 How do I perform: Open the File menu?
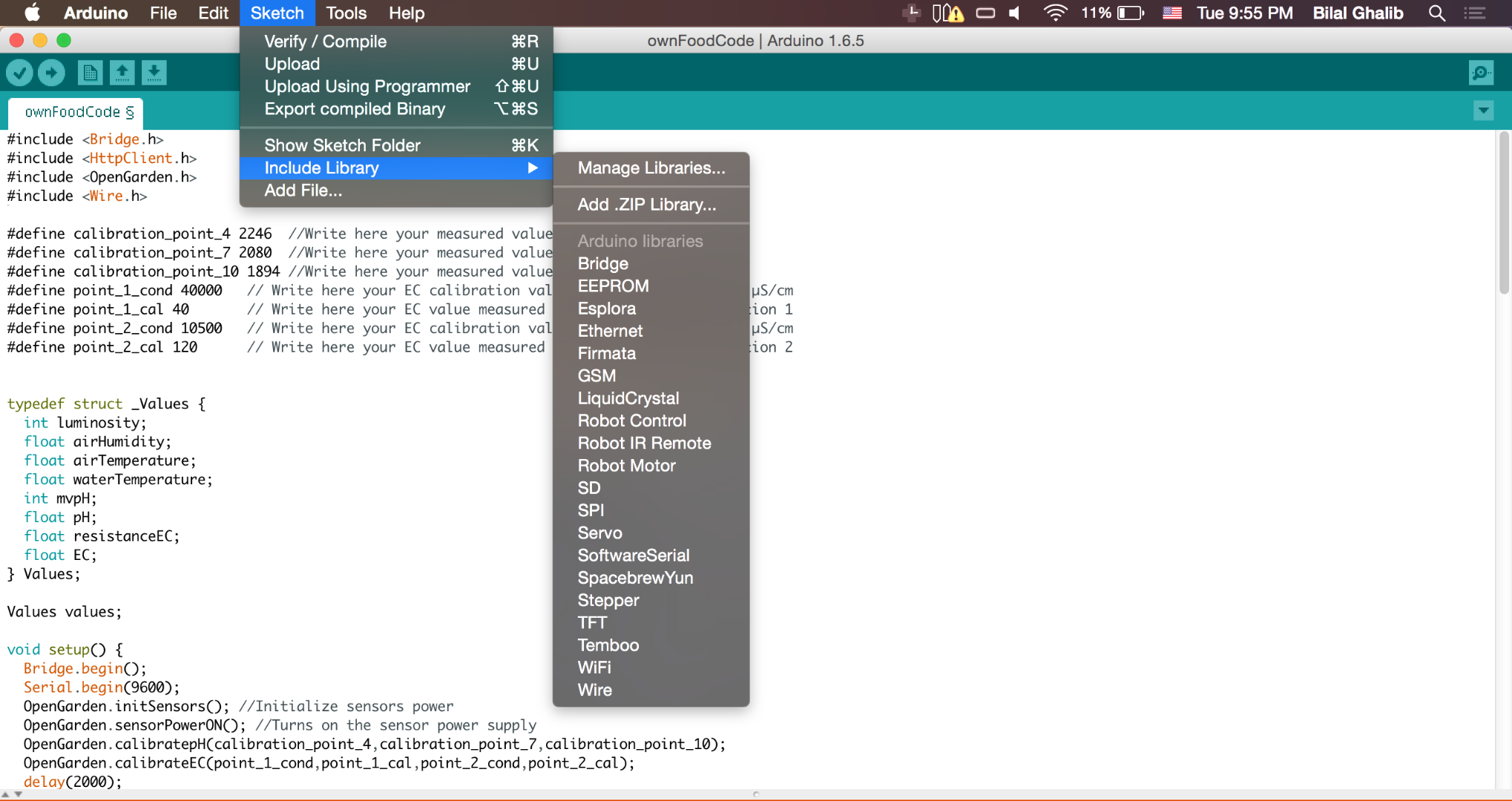(x=163, y=13)
